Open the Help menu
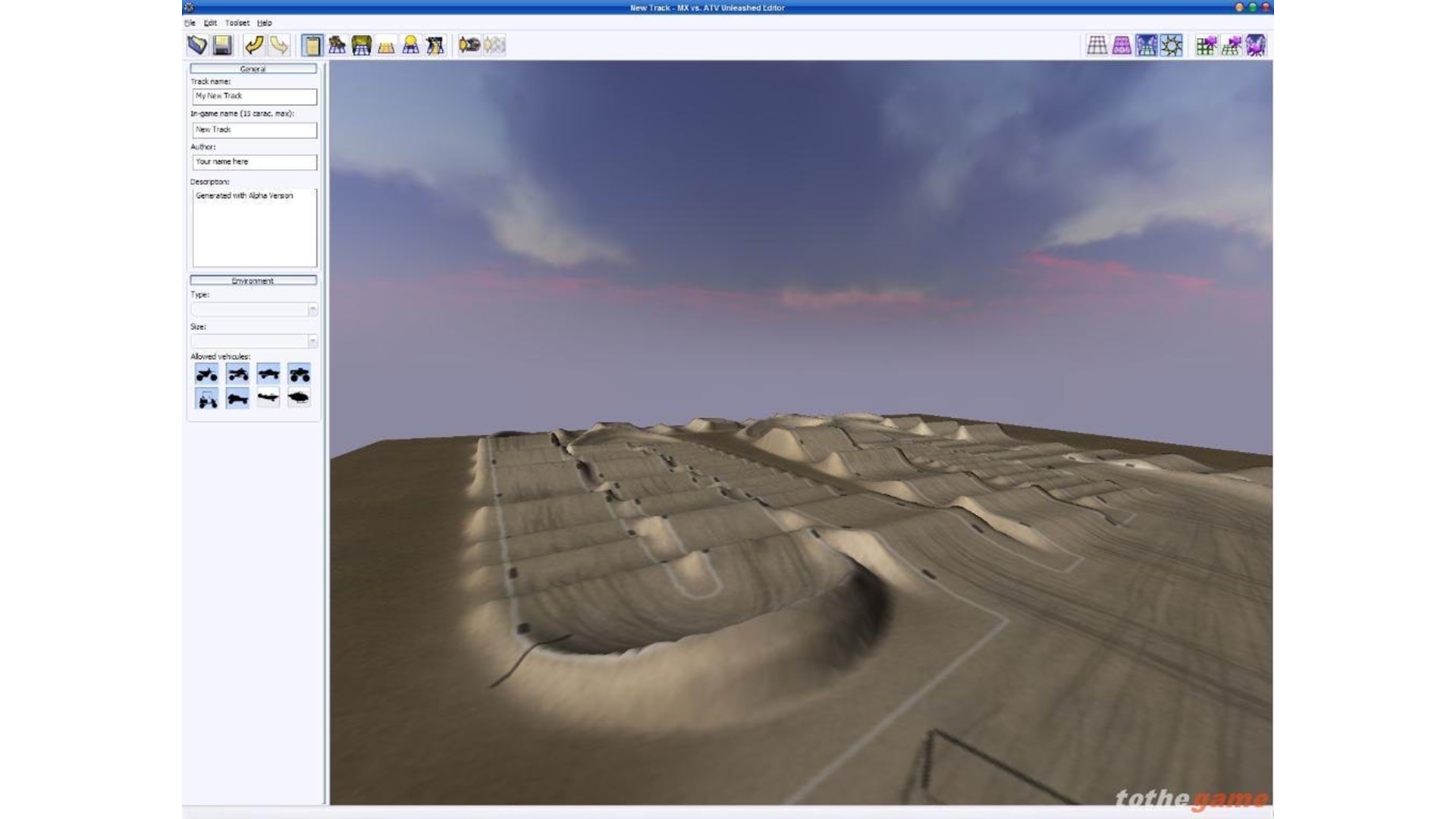 pos(264,23)
